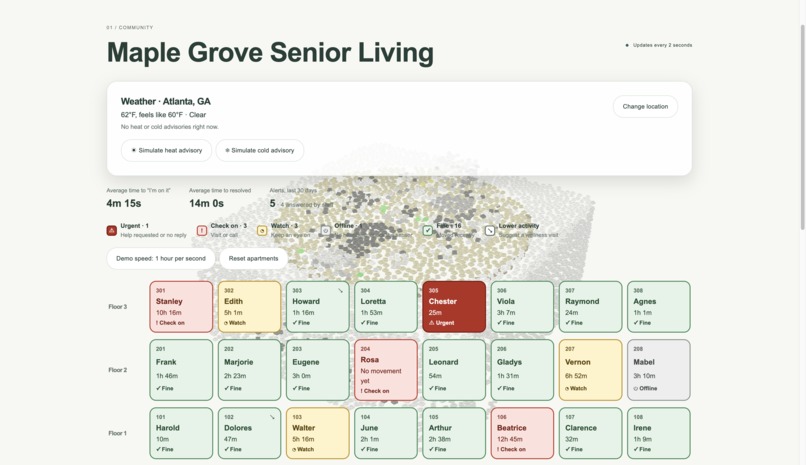Select Arthur's apartment 105 card
Screen dimensions: 806x465
coord(454,433)
